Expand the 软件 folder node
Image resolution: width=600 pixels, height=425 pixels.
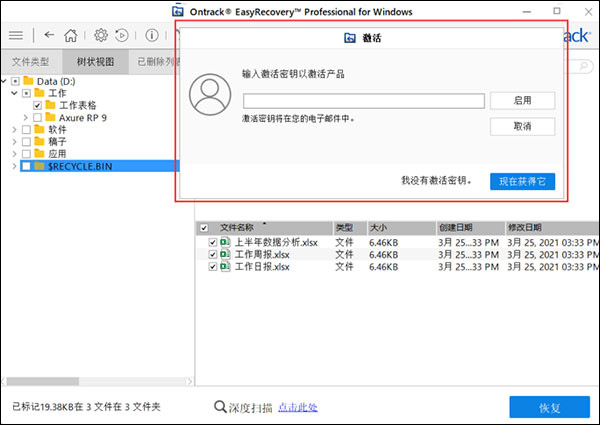coord(15,130)
